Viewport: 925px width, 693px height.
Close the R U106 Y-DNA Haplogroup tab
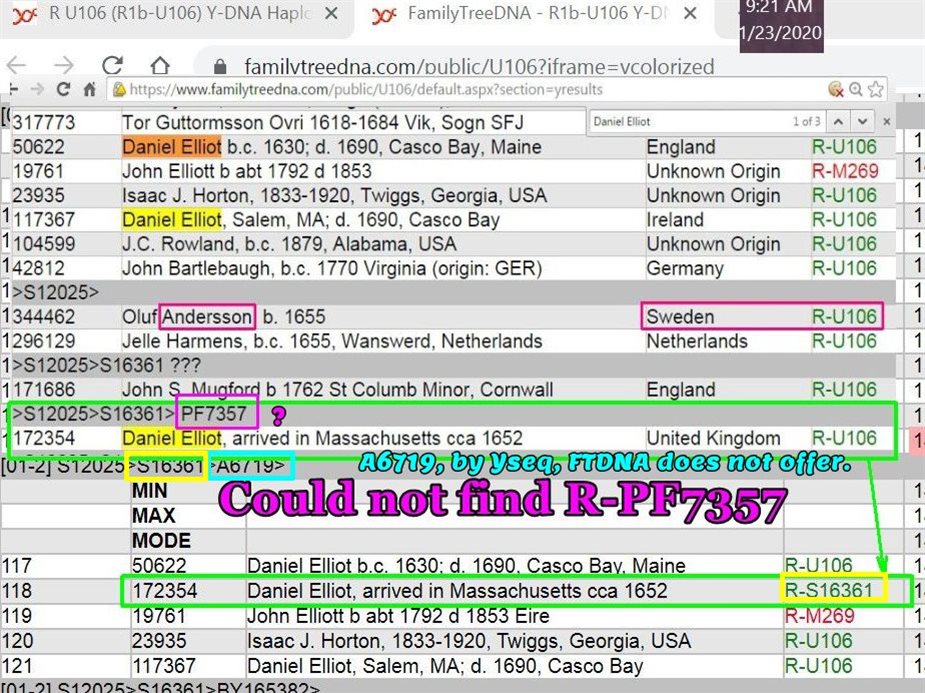click(332, 16)
